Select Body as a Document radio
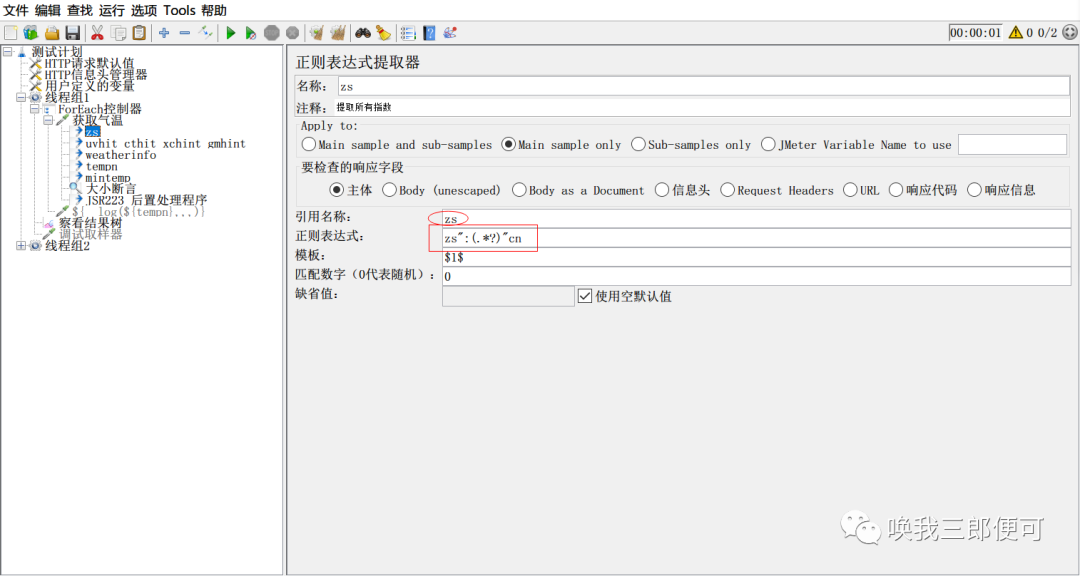The image size is (1080, 576). (519, 190)
